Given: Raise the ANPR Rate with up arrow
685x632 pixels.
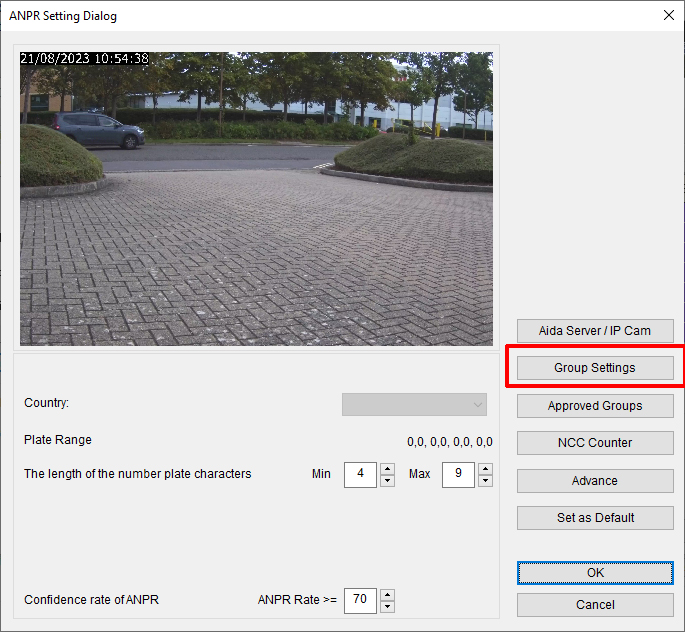Looking at the screenshot, I should (387, 594).
